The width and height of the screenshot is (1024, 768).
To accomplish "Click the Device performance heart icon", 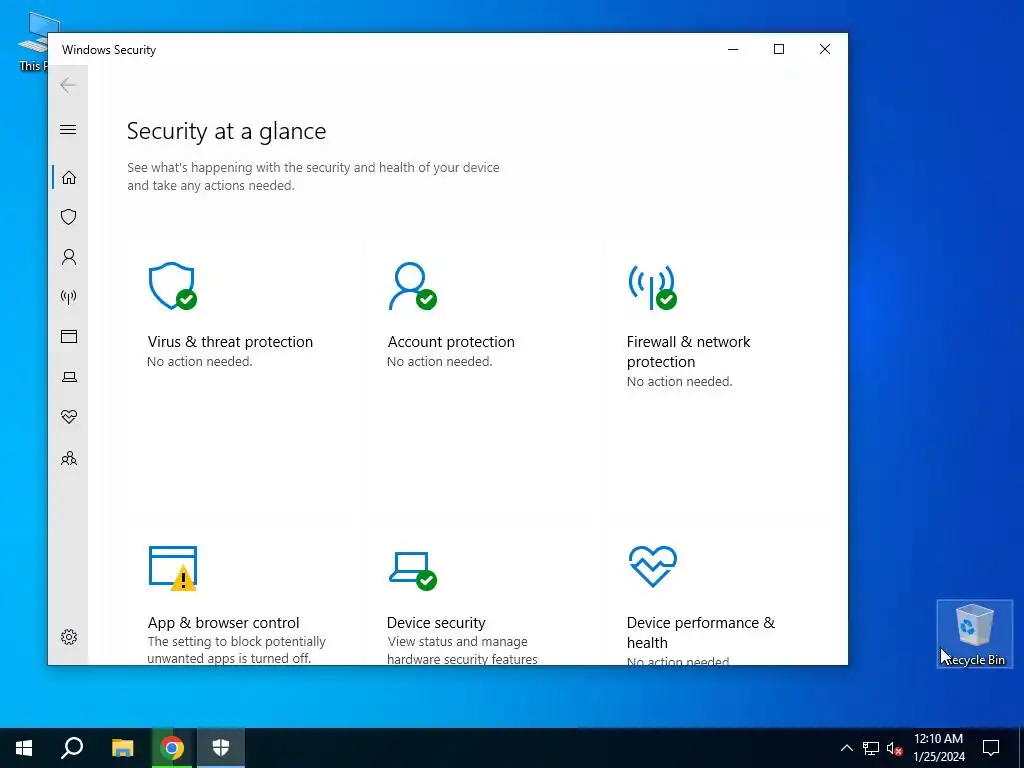I will tap(652, 567).
